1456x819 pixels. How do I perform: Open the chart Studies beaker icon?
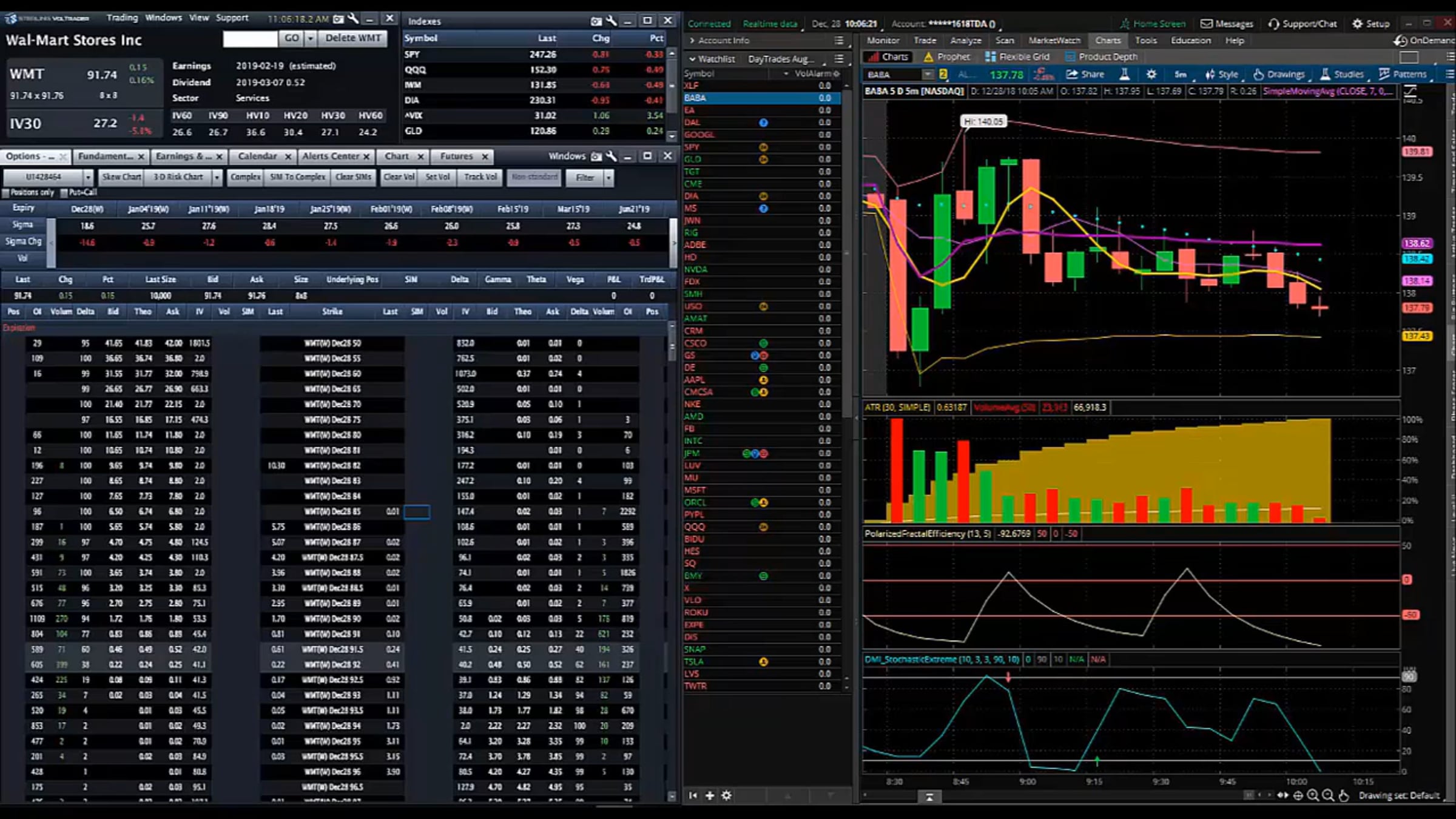[x=1325, y=74]
